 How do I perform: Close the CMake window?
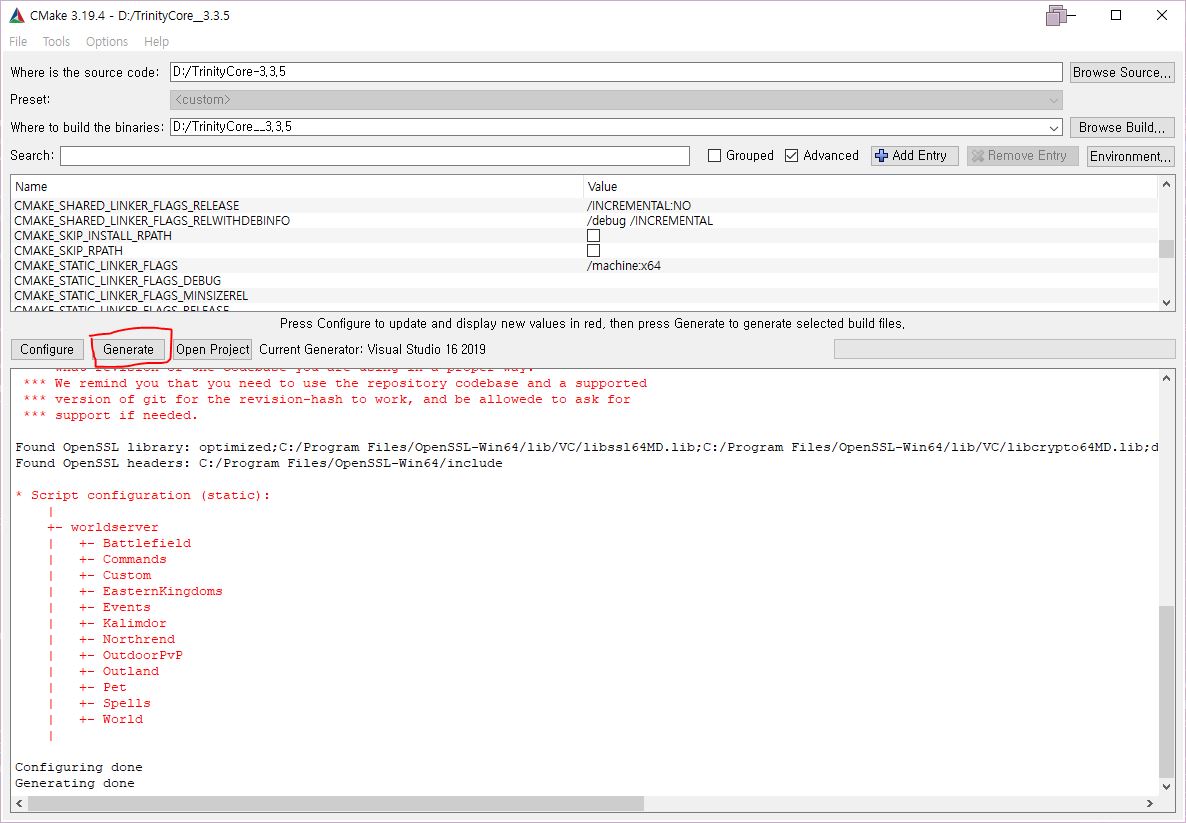point(1162,15)
